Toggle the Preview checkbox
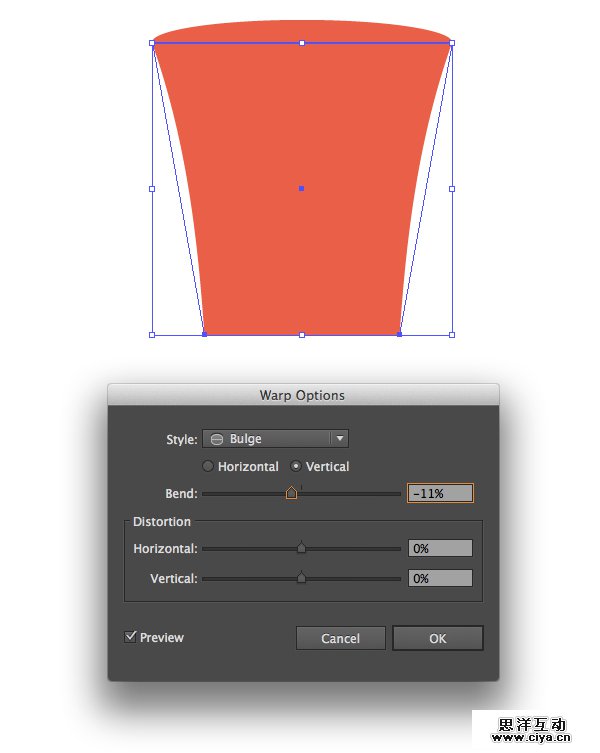Screen dimensions: 600x753 [x=131, y=636]
